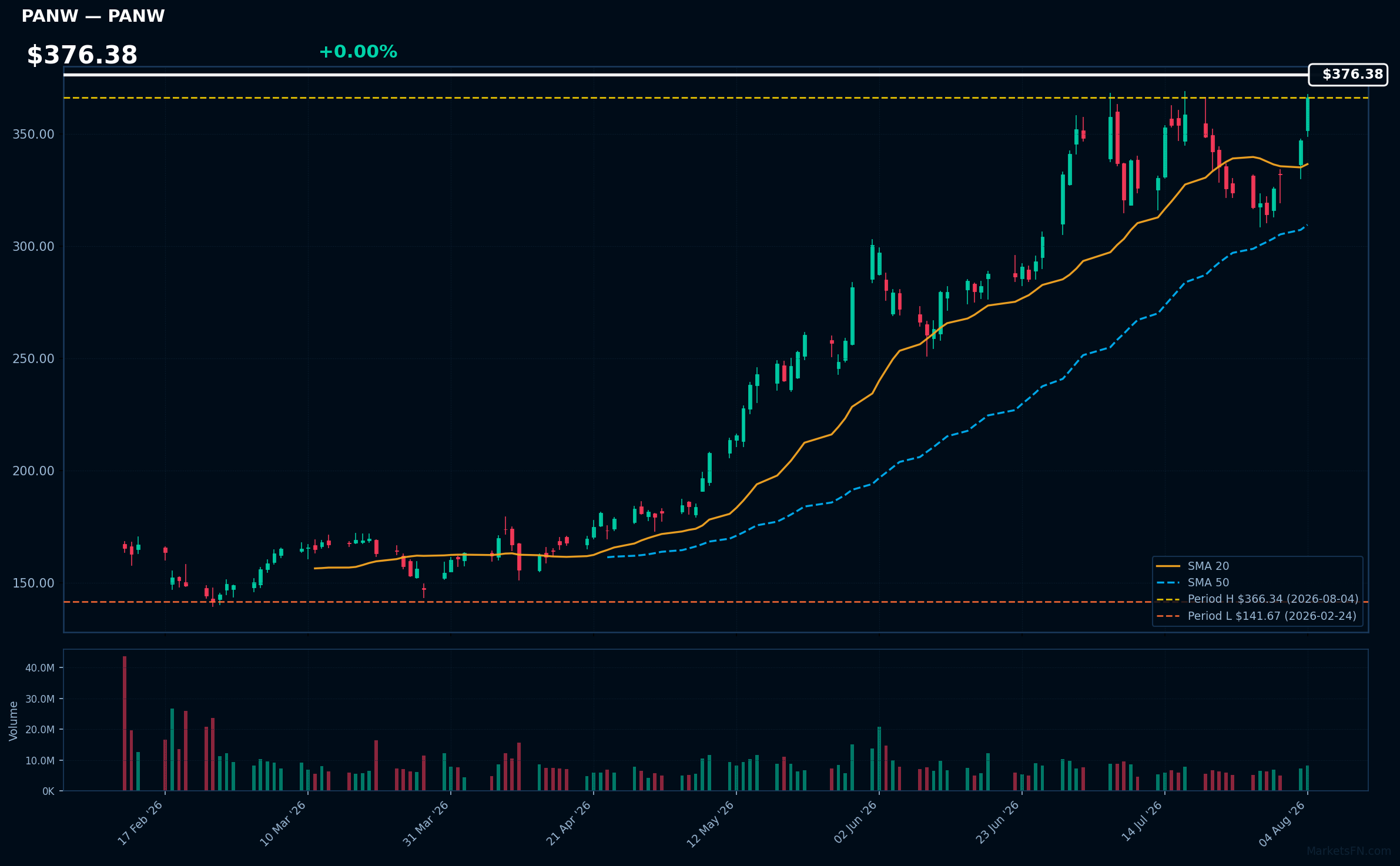Click the 200.00 price axis label
The height and width of the screenshot is (866, 1400).
click(34, 471)
